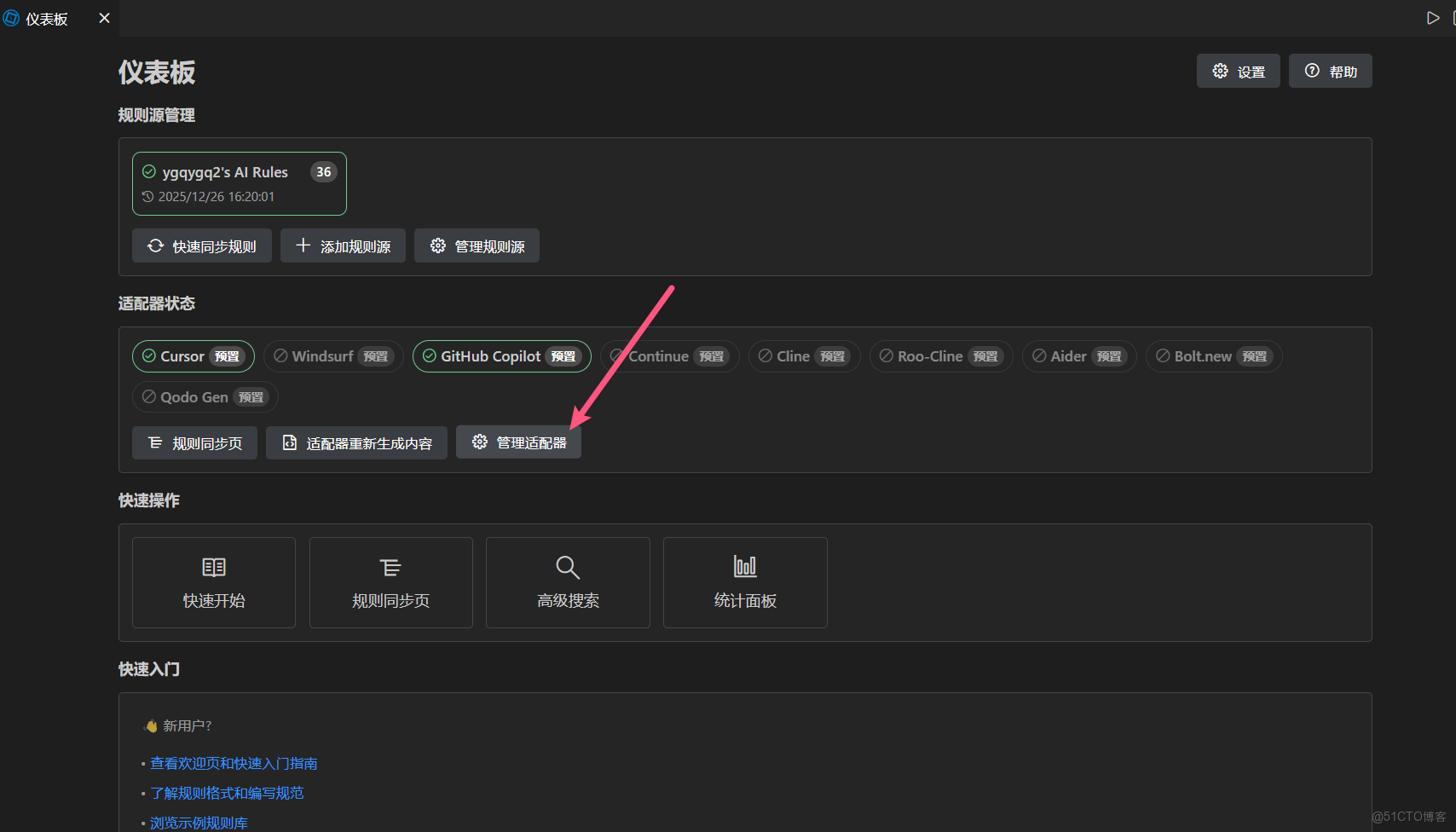The width and height of the screenshot is (1456, 832).
Task: Click the history clock icon beside 2025/12/26
Action: (x=148, y=197)
